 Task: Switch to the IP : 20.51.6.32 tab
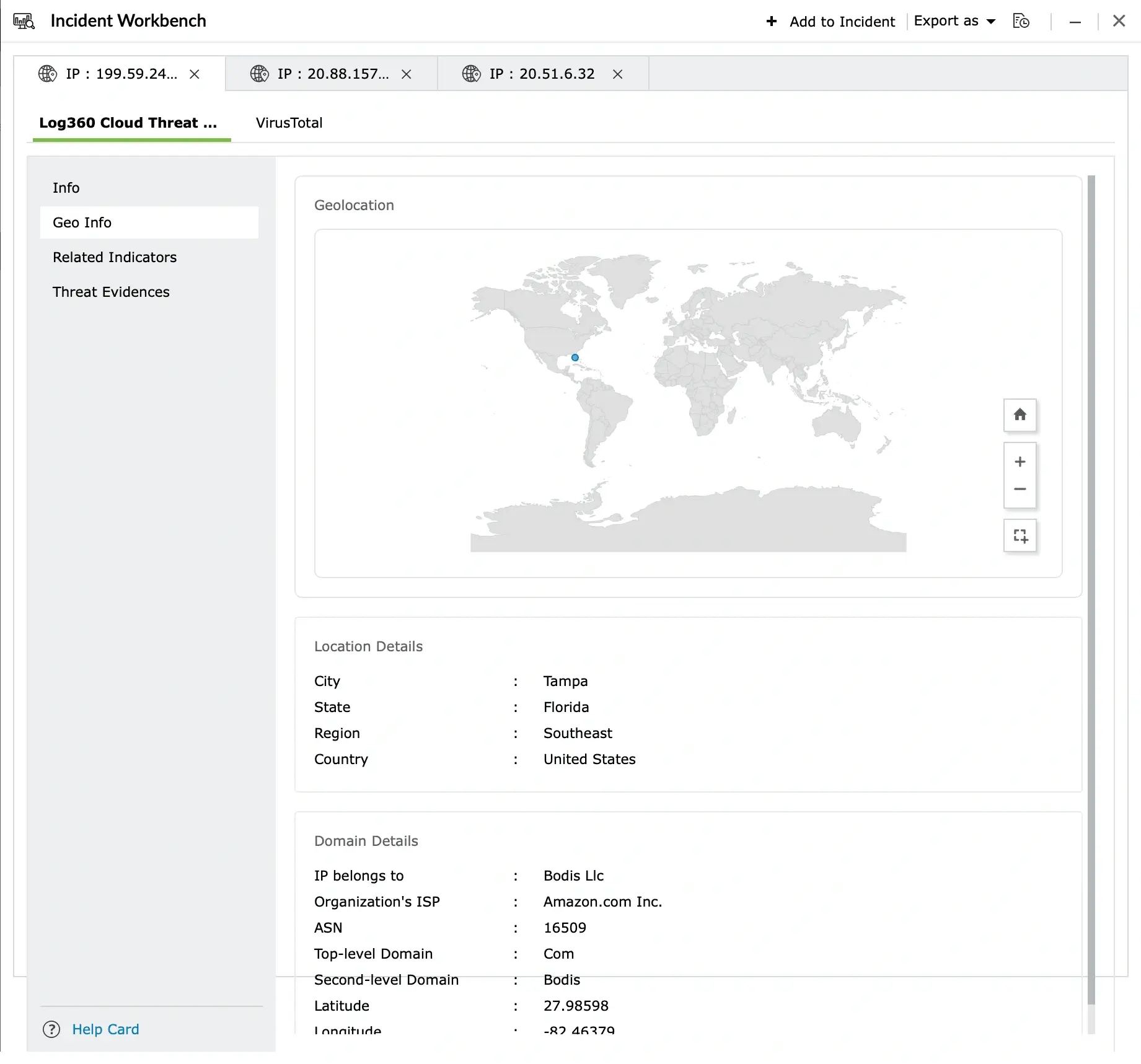click(543, 74)
